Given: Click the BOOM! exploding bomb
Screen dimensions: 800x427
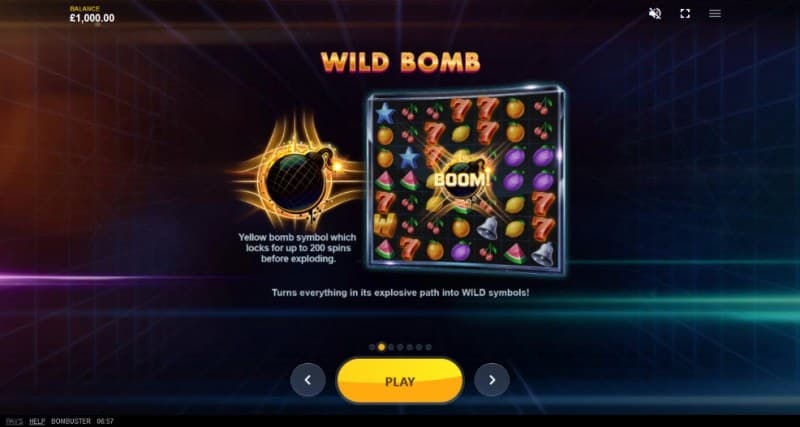Looking at the screenshot, I should click(462, 179).
